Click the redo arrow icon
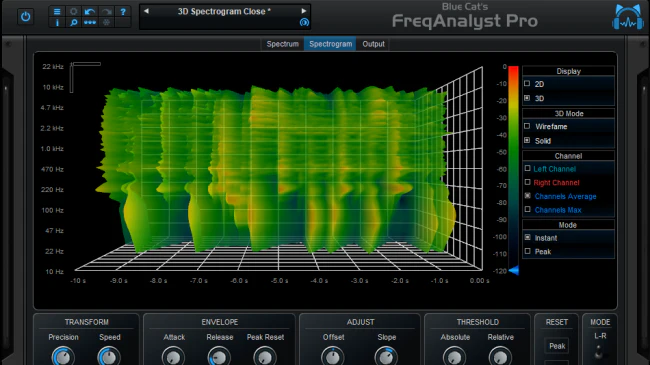 click(x=107, y=12)
